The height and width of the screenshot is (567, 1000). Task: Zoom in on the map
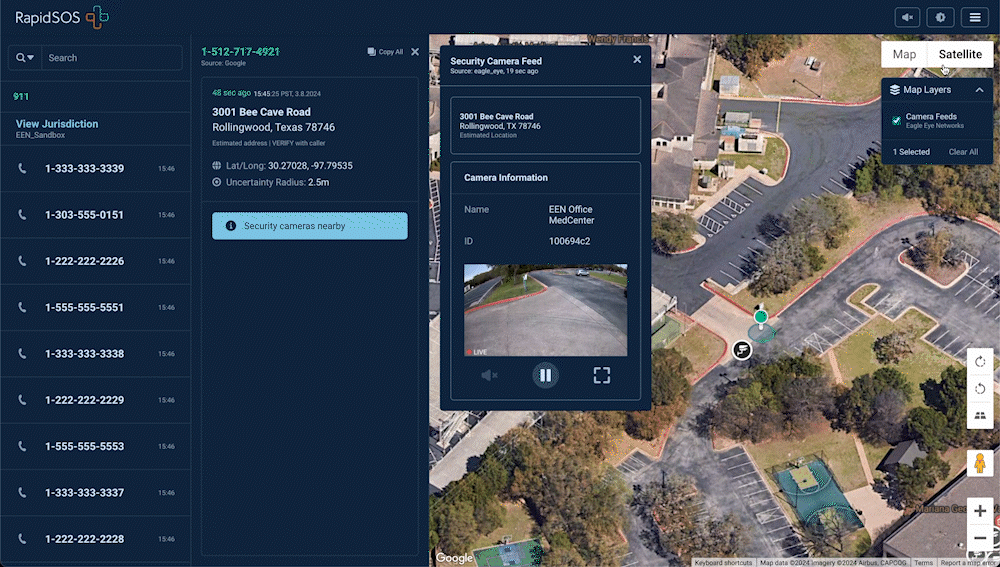(979, 511)
